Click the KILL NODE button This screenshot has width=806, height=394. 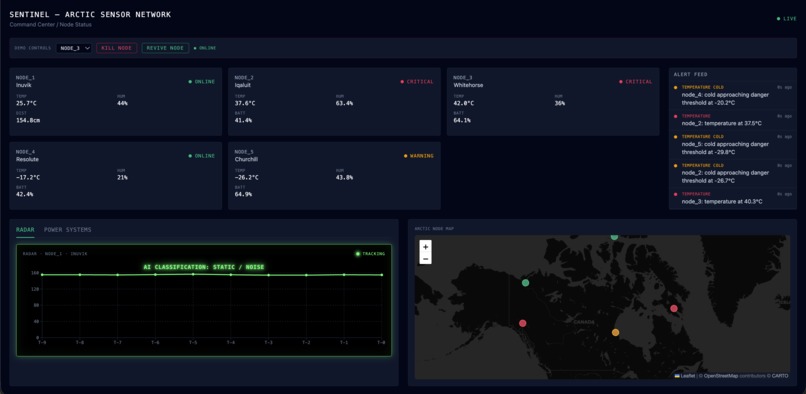pos(117,48)
